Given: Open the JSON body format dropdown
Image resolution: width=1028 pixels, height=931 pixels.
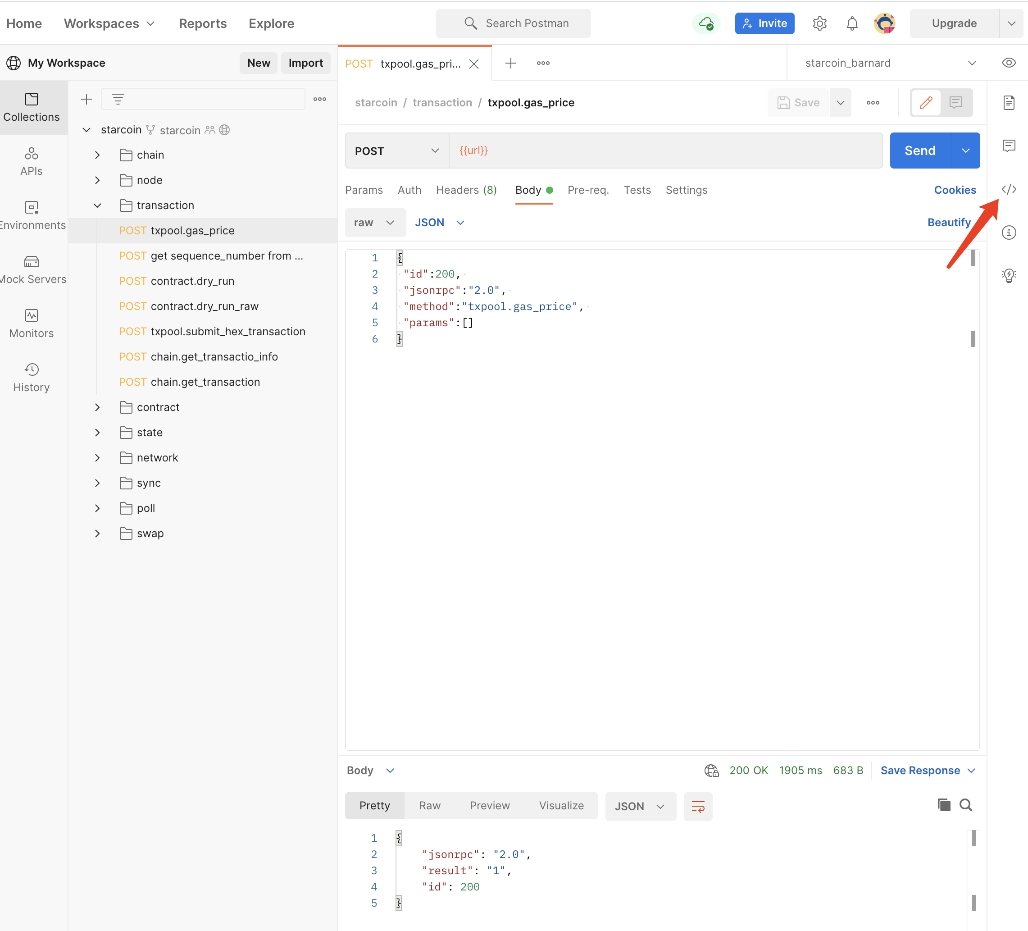Looking at the screenshot, I should 439,222.
